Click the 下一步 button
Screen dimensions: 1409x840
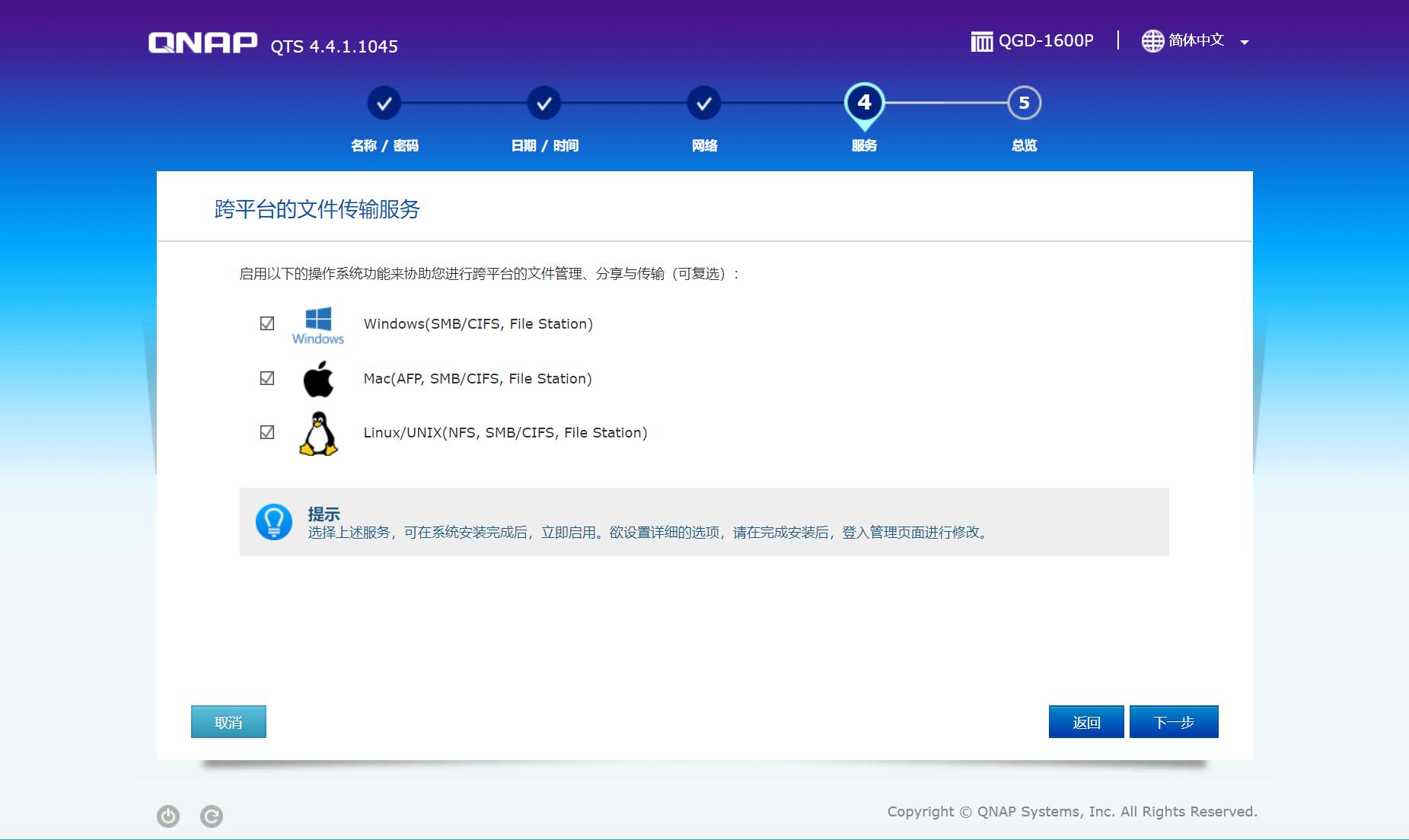[x=1174, y=721]
